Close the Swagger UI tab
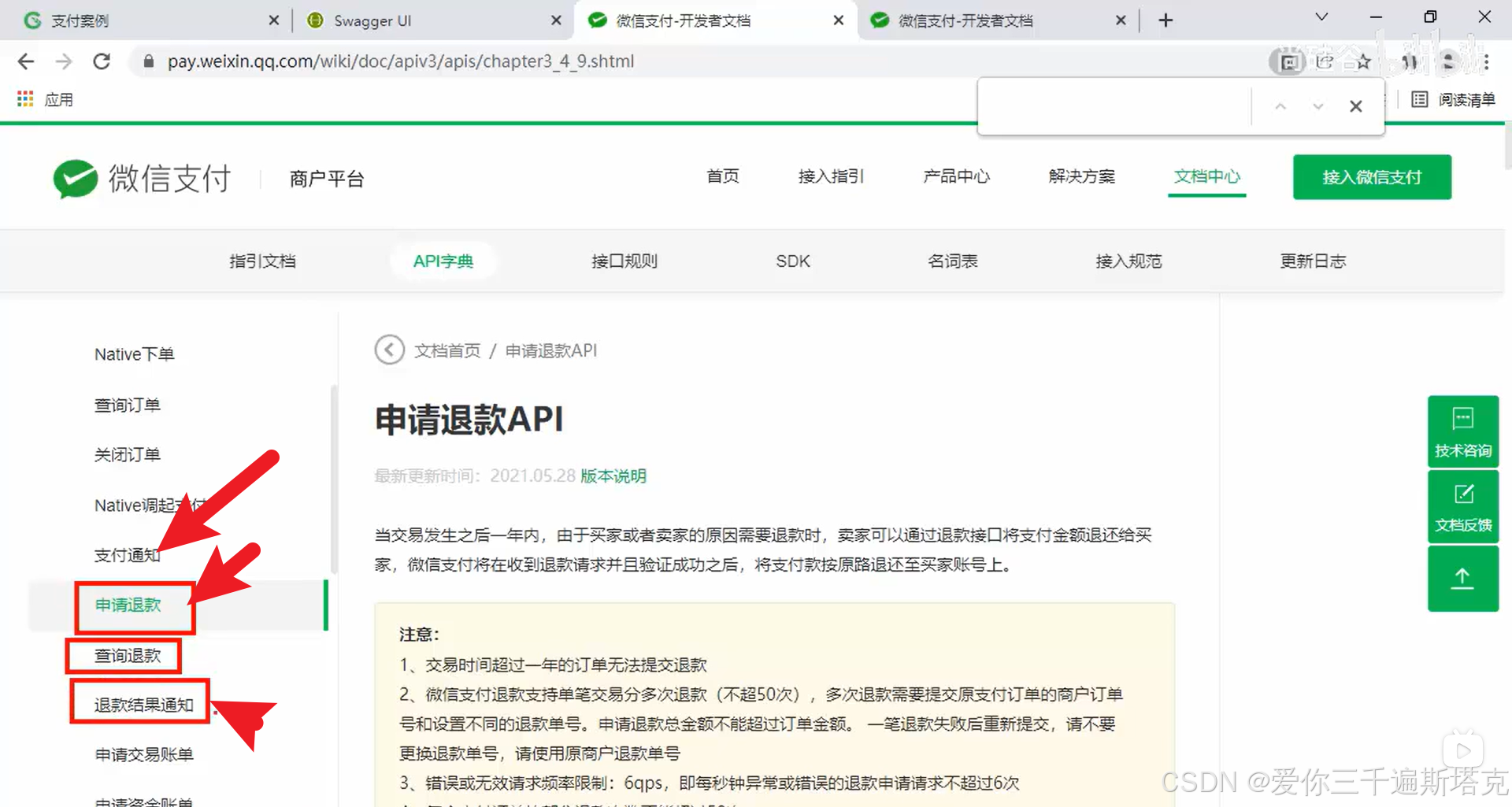Viewport: 1512px width, 807px height. point(556,20)
